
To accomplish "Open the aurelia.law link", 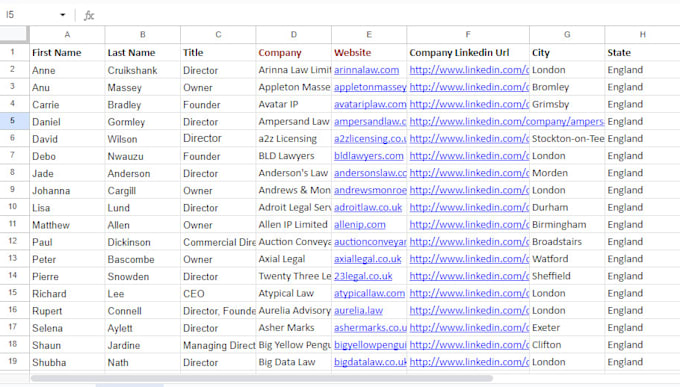I will 358,311.
